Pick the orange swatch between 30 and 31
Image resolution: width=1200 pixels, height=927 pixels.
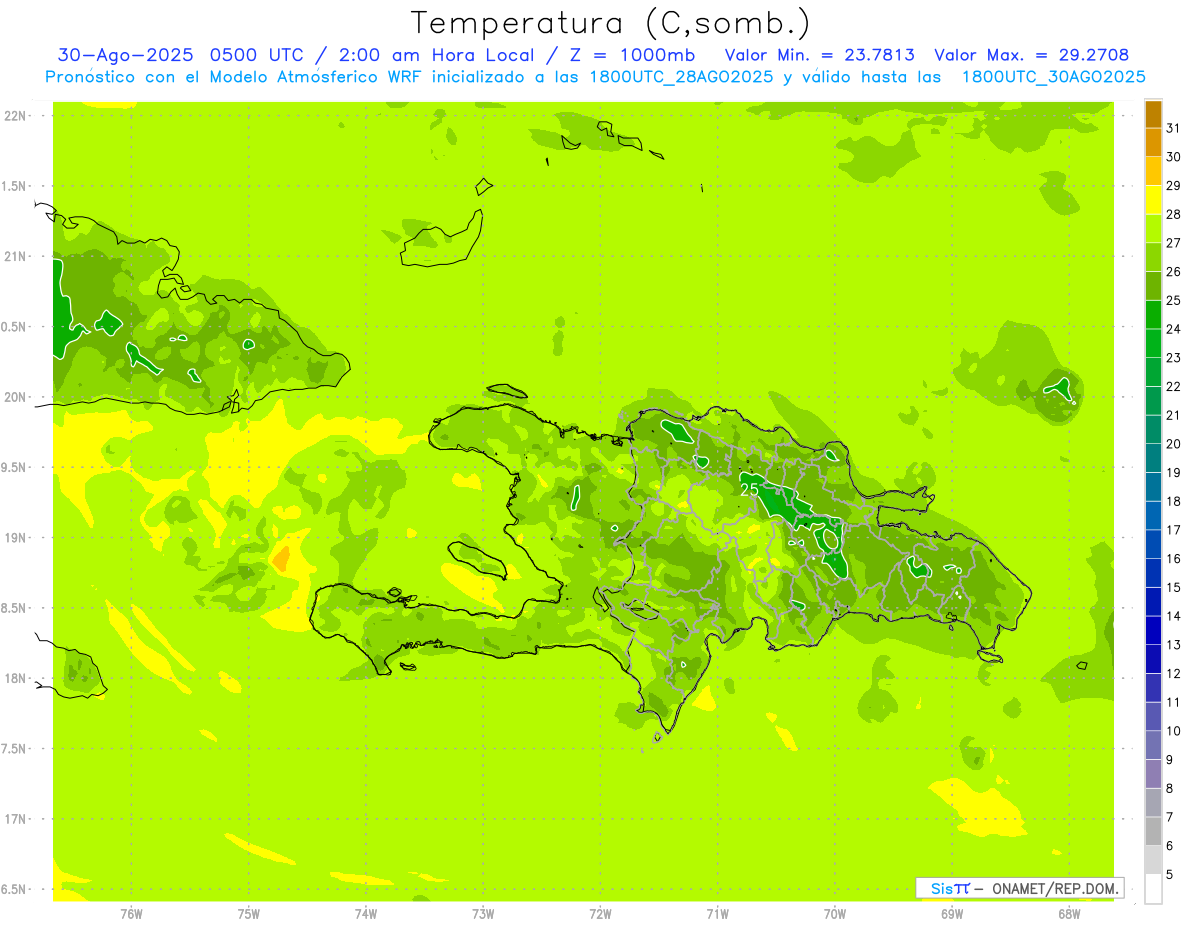1153,143
